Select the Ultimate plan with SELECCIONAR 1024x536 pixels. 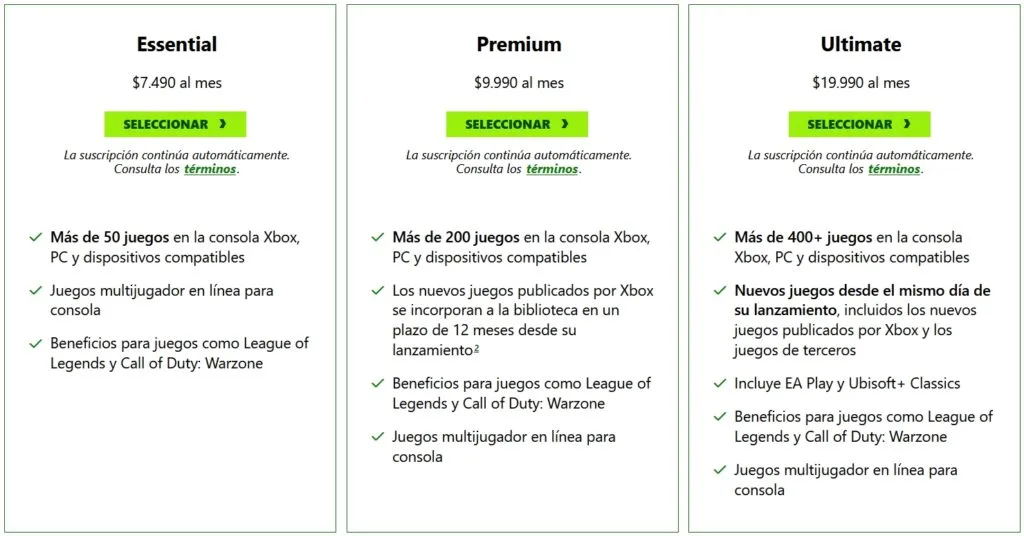pos(859,124)
